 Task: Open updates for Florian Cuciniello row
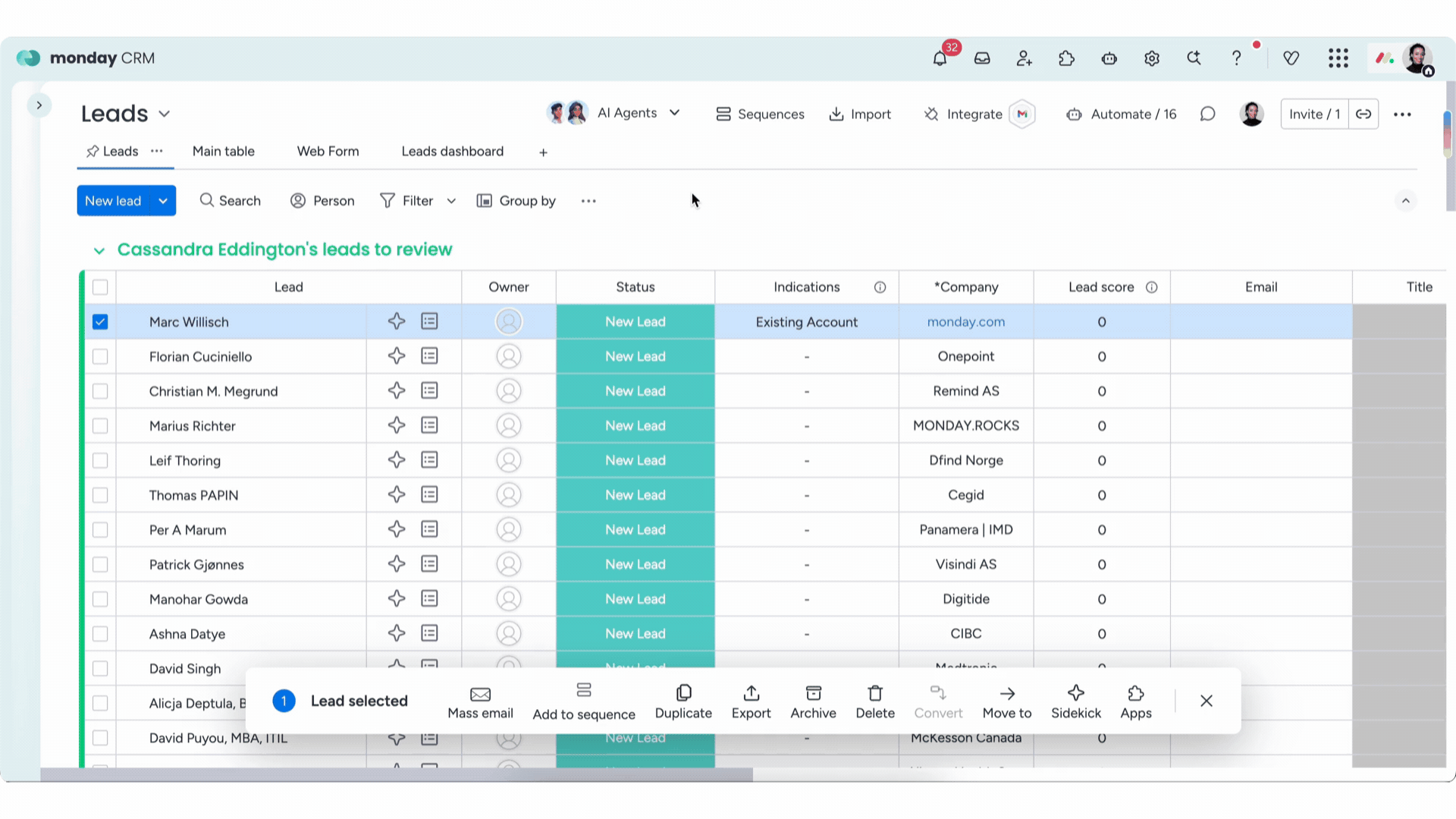coord(430,356)
